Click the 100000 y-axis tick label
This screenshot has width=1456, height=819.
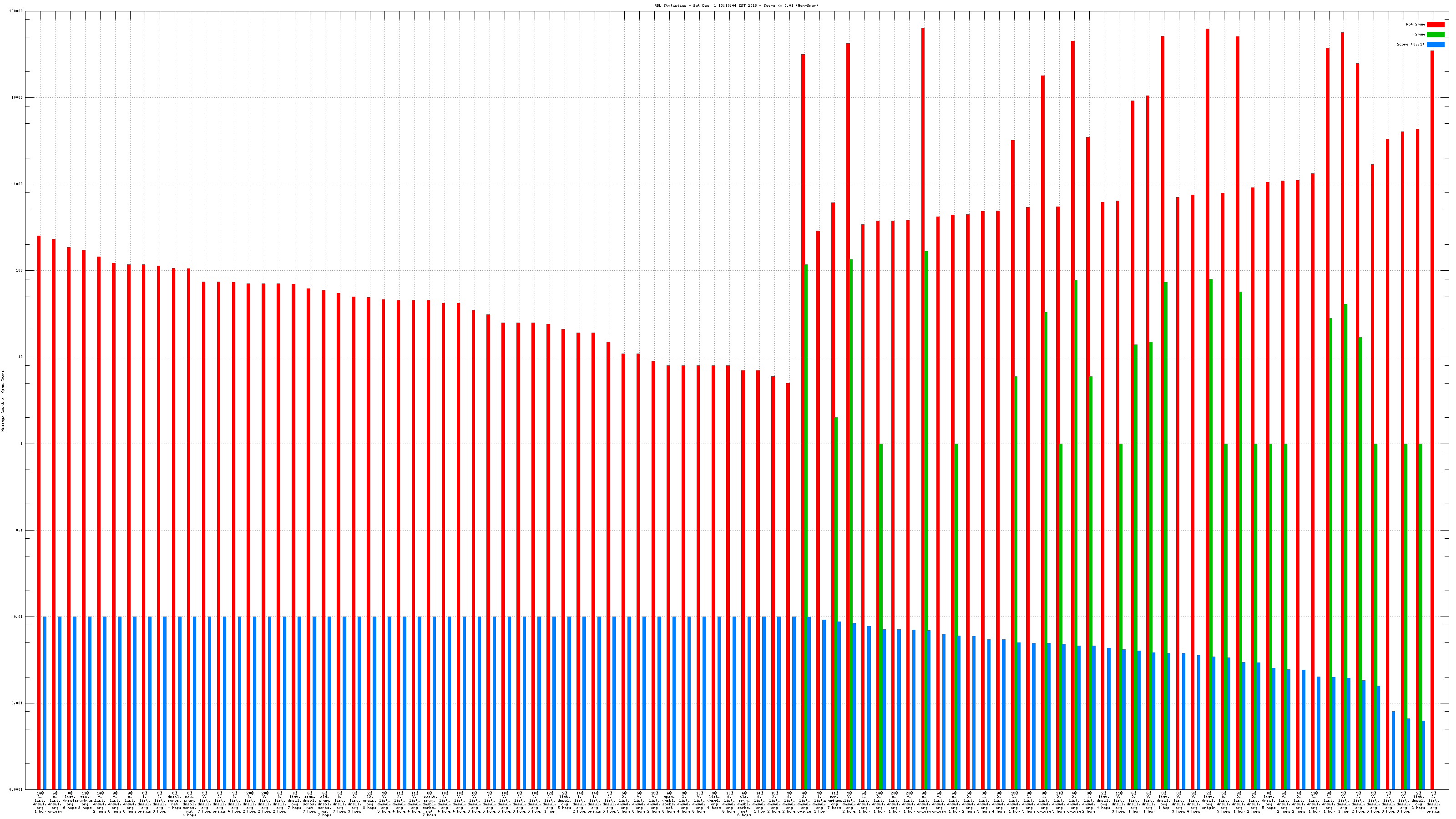pyautogui.click(x=16, y=11)
